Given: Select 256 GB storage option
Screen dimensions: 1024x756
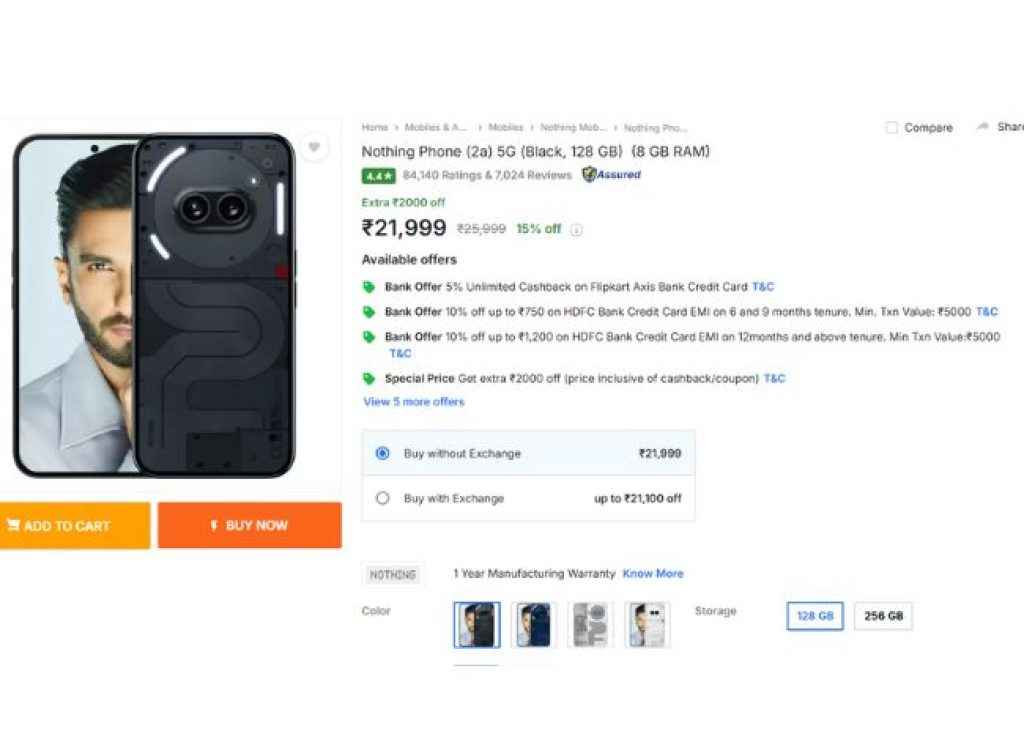Looking at the screenshot, I should click(883, 616).
